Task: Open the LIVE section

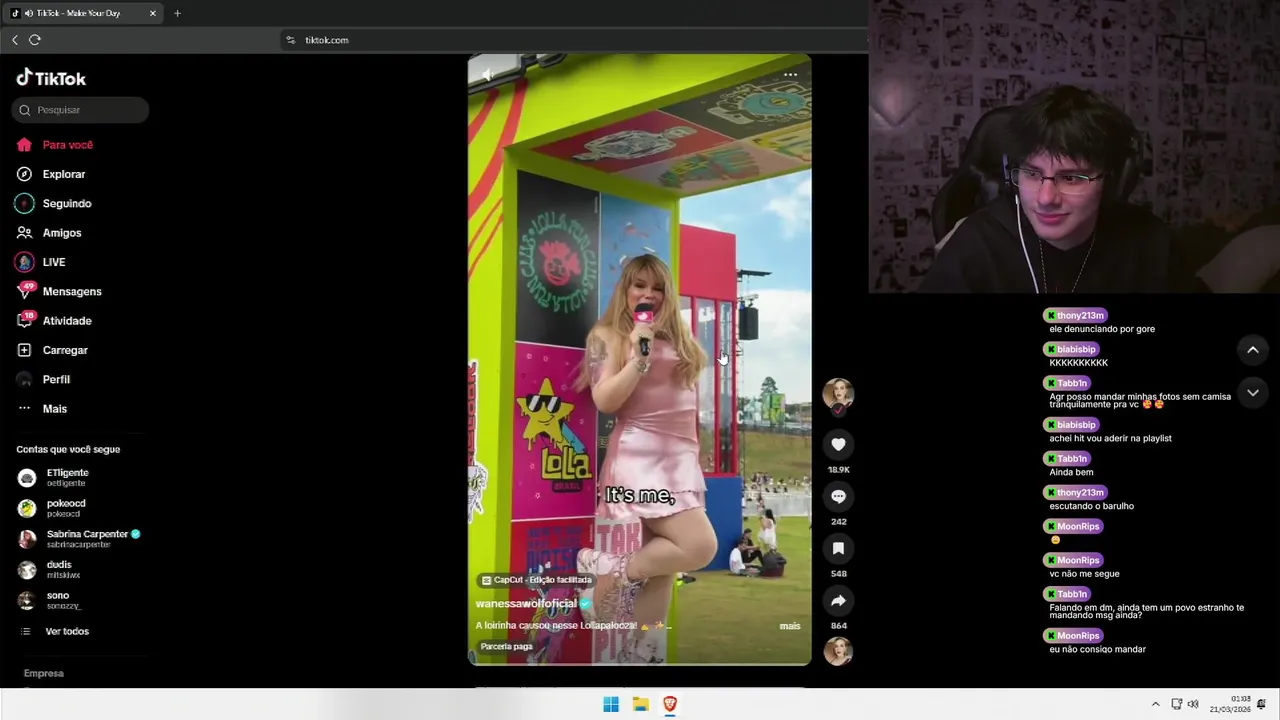Action: [x=41, y=262]
